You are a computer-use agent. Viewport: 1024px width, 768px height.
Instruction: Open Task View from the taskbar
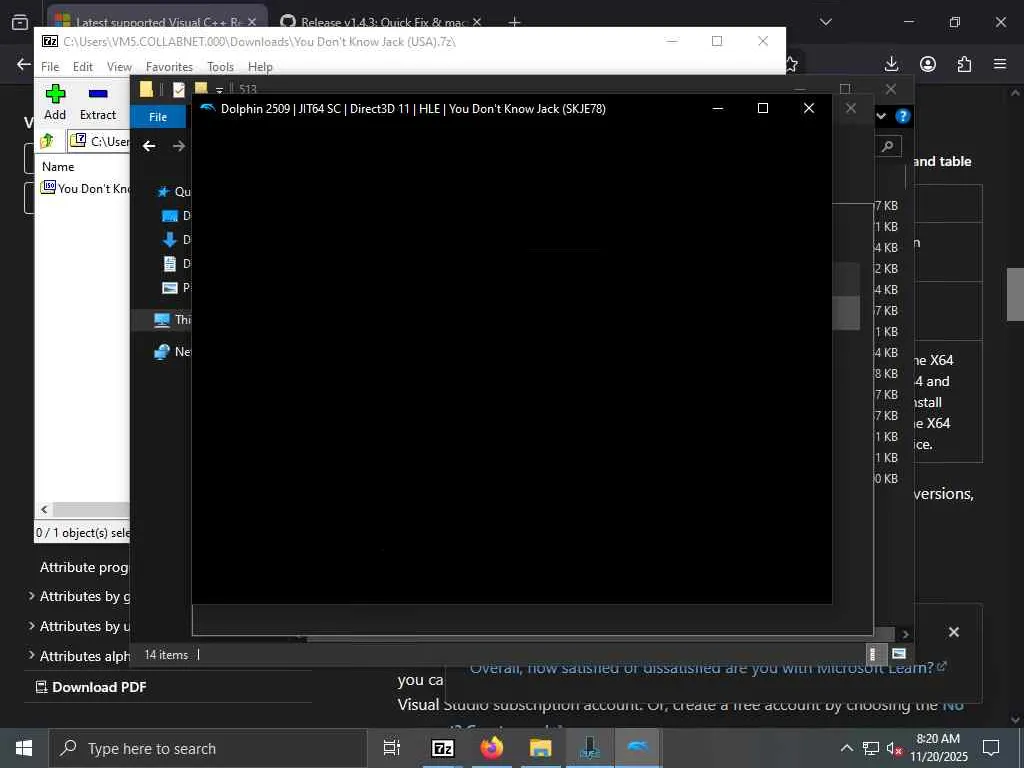391,748
